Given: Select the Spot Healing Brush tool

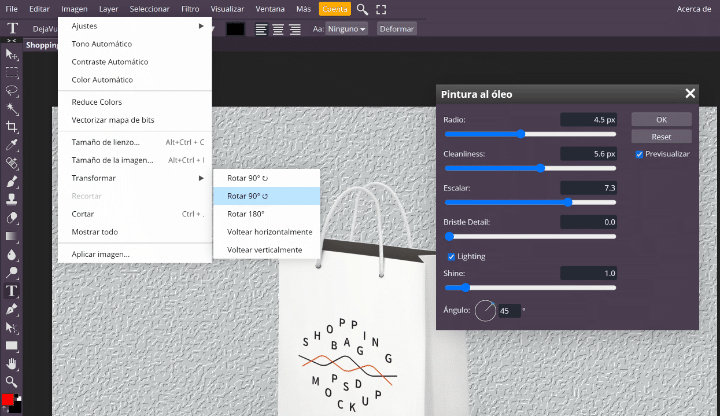Looking at the screenshot, I should click(11, 163).
